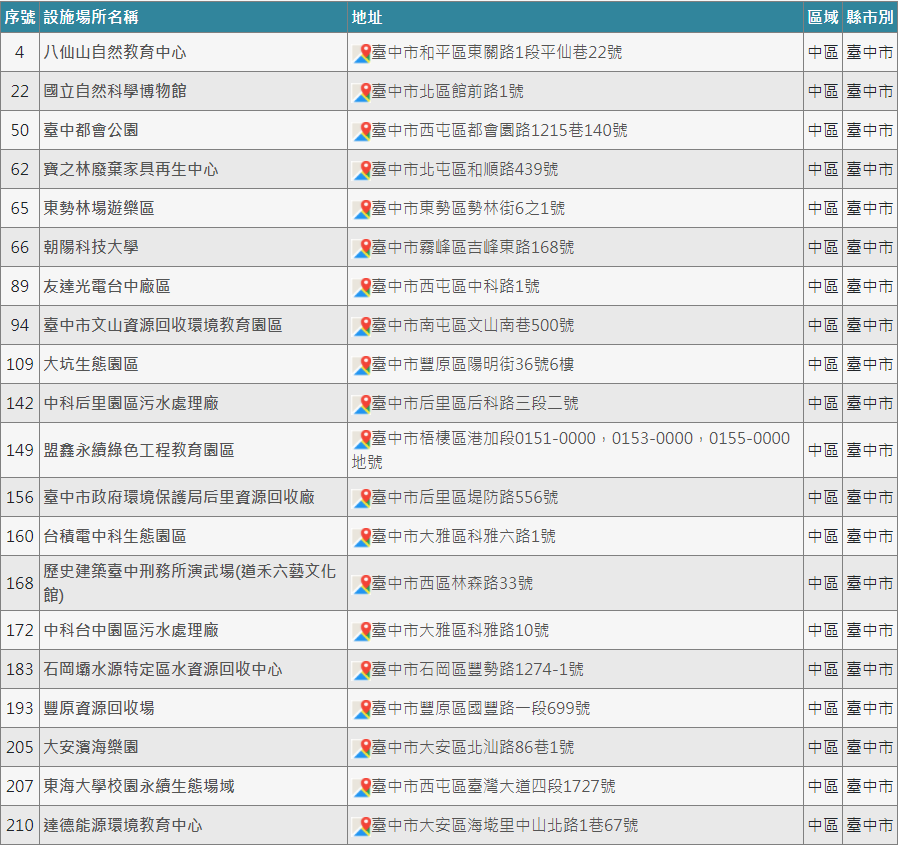Click address 臺中市和平區東關路1段平仙巷22號
Image resolution: width=898 pixels, height=850 pixels.
497,52
